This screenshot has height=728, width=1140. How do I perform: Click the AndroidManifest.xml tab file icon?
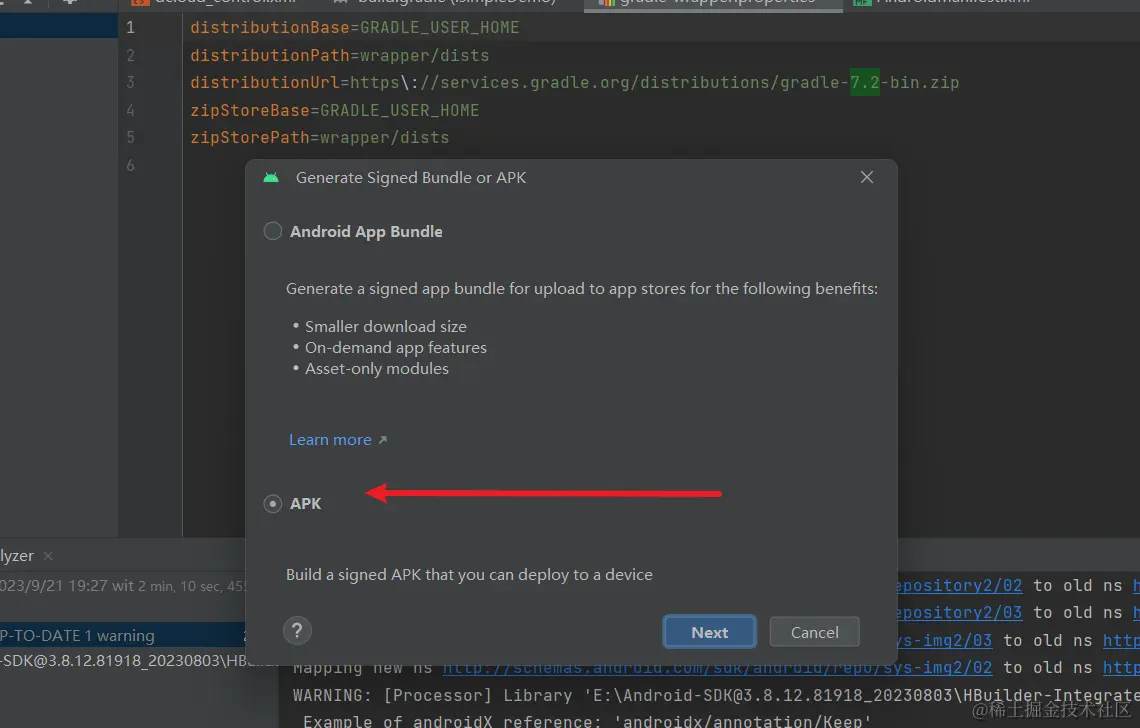861,3
